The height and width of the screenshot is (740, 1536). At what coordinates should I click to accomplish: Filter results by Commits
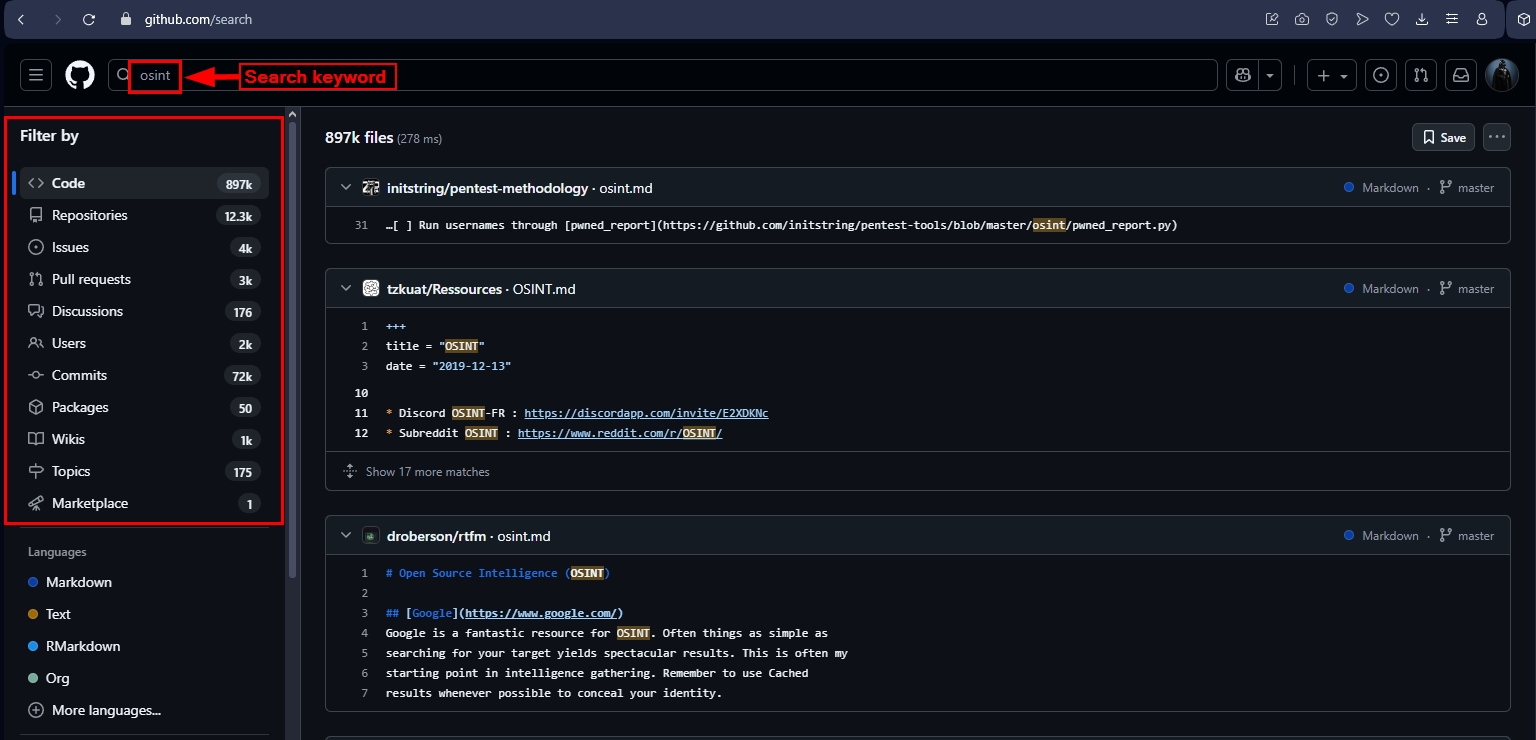click(79, 375)
